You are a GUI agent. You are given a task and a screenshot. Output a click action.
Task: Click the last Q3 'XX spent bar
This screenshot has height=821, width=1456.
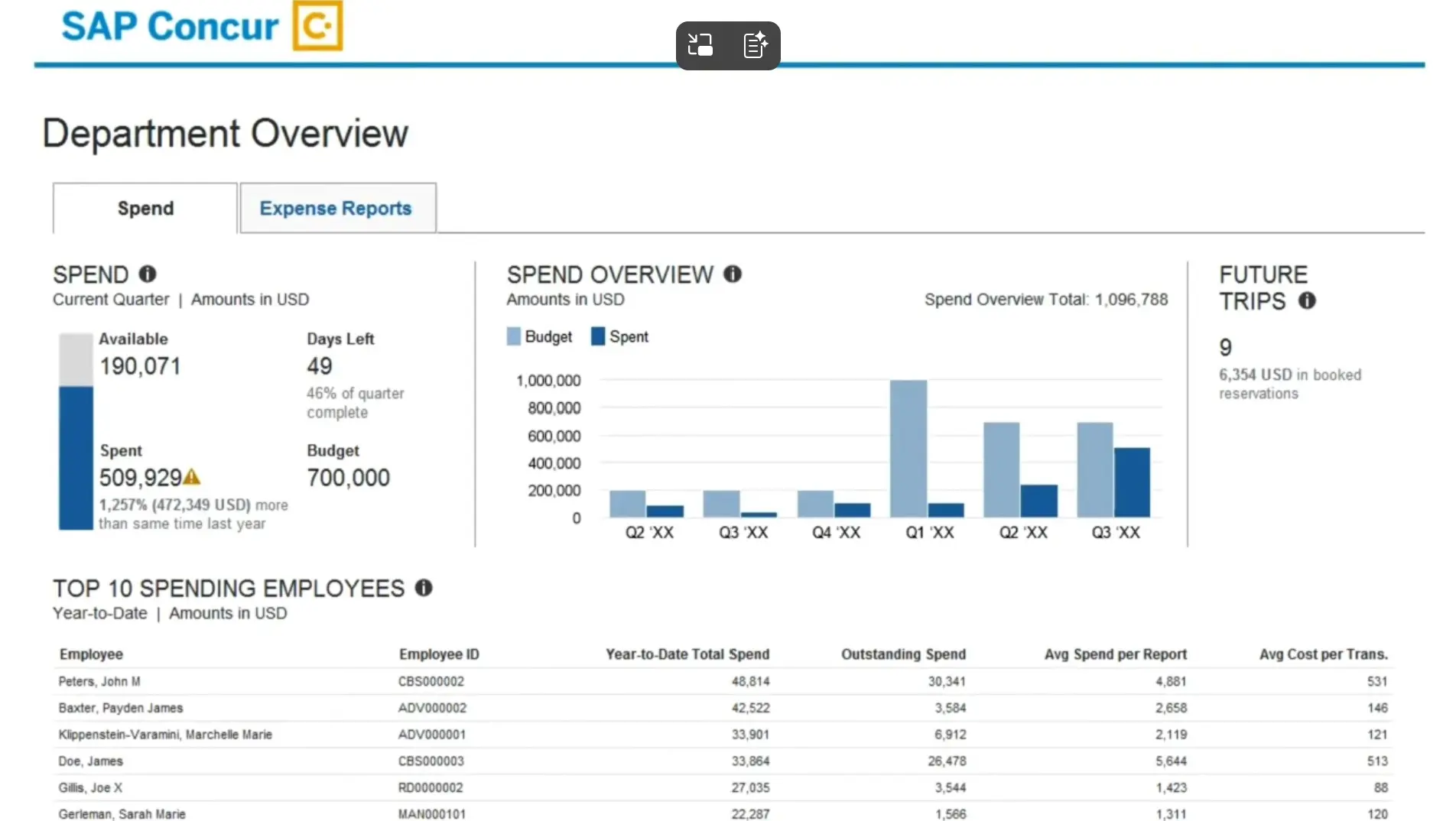click(1132, 482)
